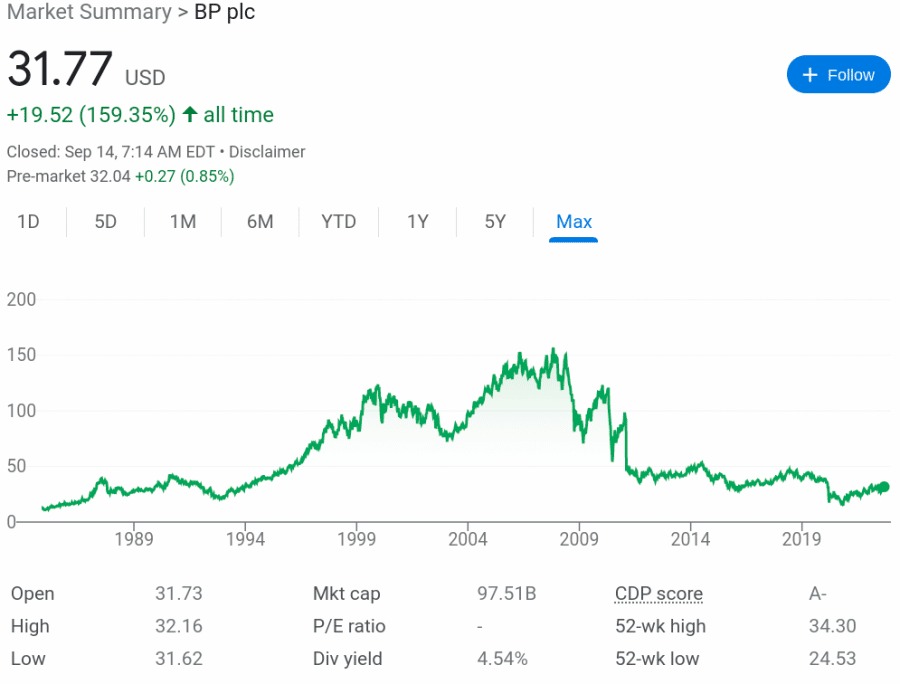Open the YTD performance view

338,222
